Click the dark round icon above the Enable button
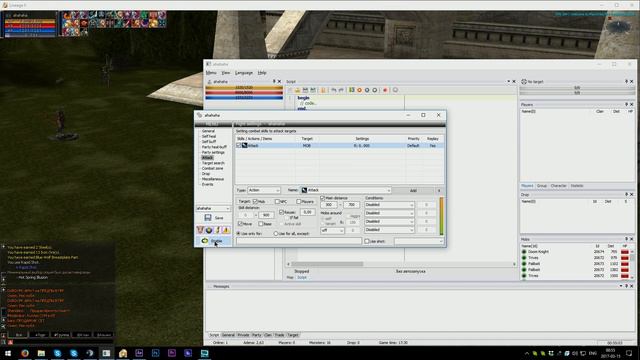 click(209, 230)
